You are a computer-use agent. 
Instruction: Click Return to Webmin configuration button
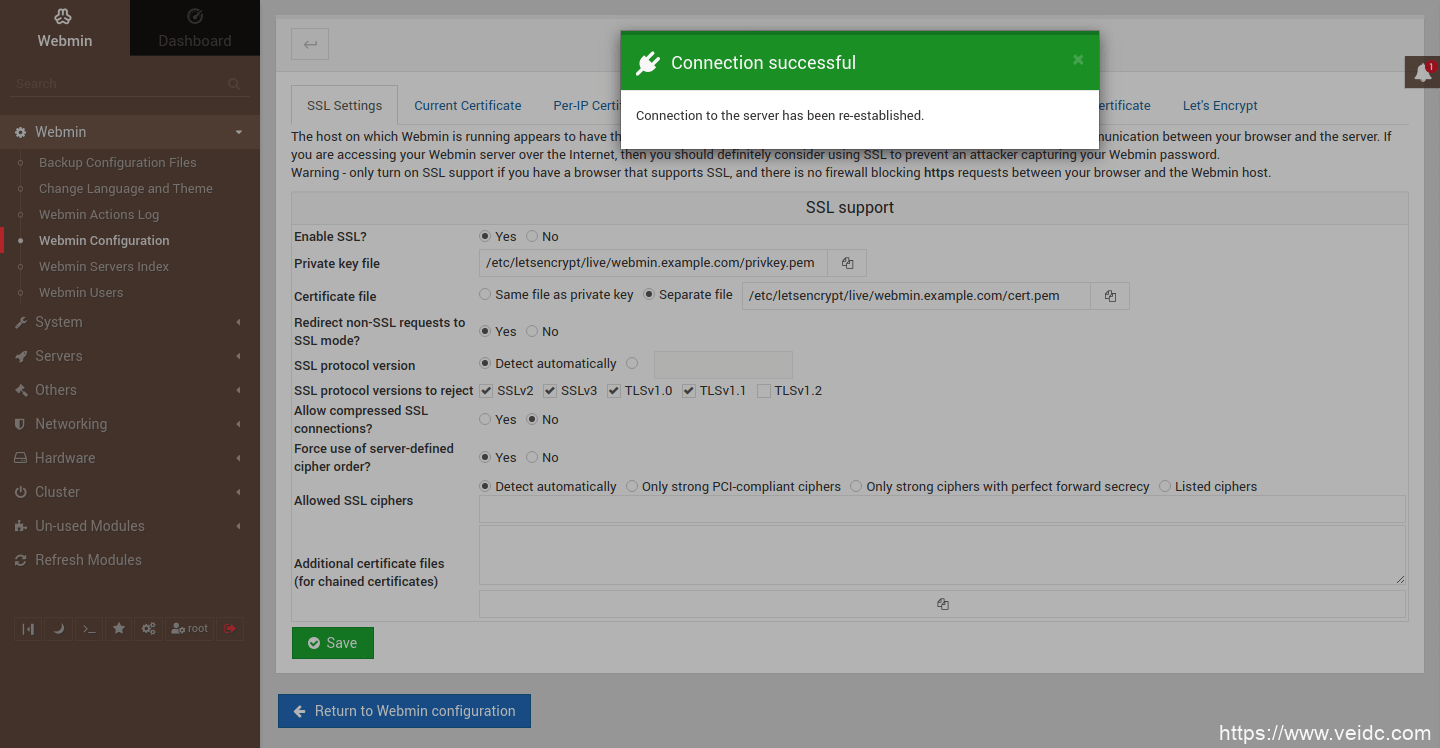pos(404,711)
